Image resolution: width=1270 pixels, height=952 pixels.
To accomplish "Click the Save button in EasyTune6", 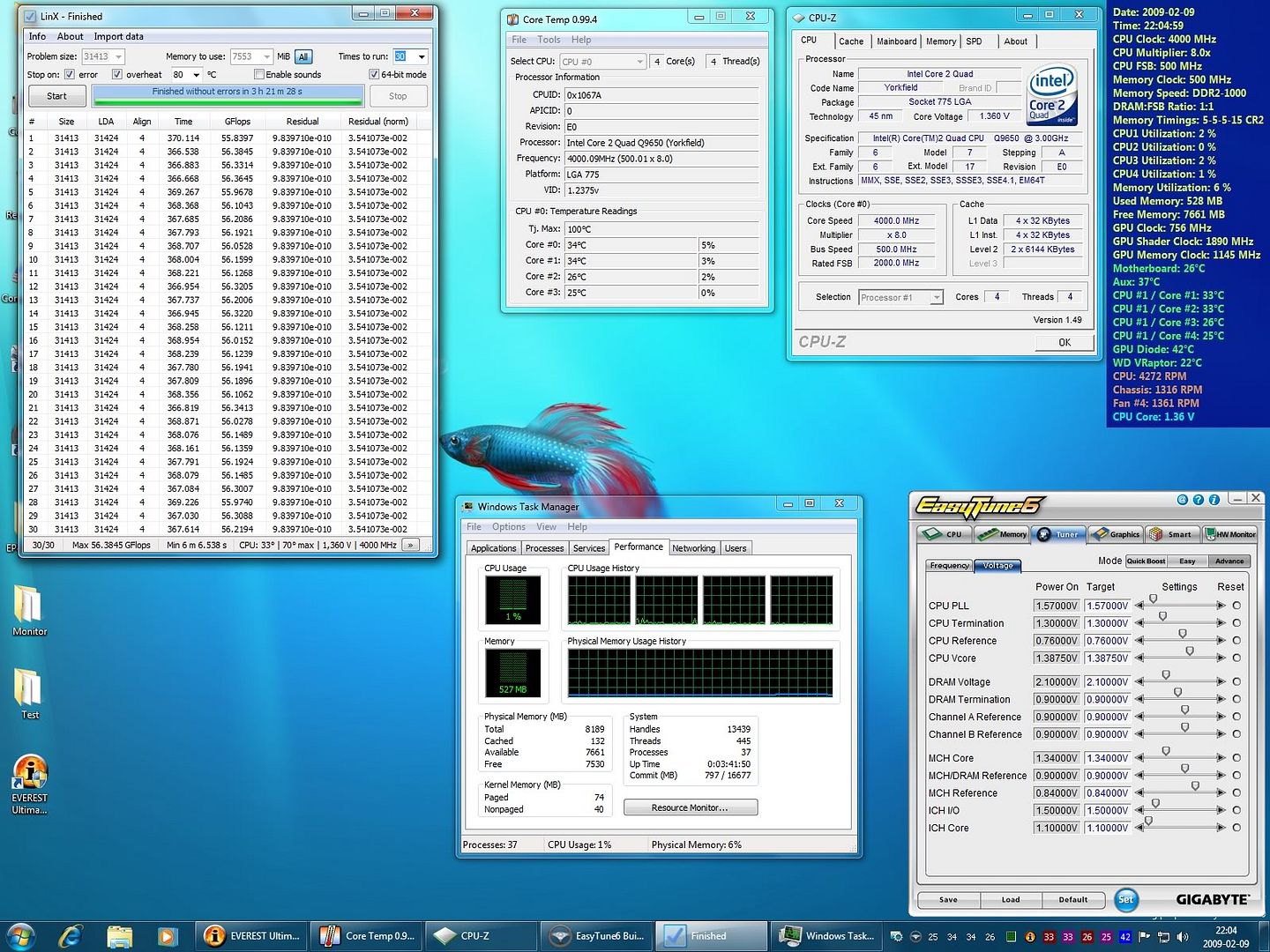I will [948, 900].
